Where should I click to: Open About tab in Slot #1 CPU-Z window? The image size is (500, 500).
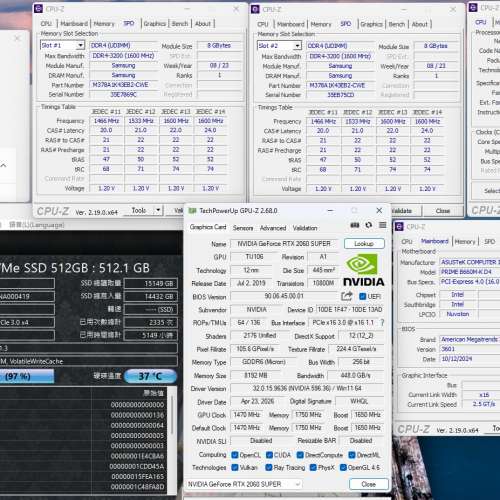pyautogui.click(x=203, y=24)
